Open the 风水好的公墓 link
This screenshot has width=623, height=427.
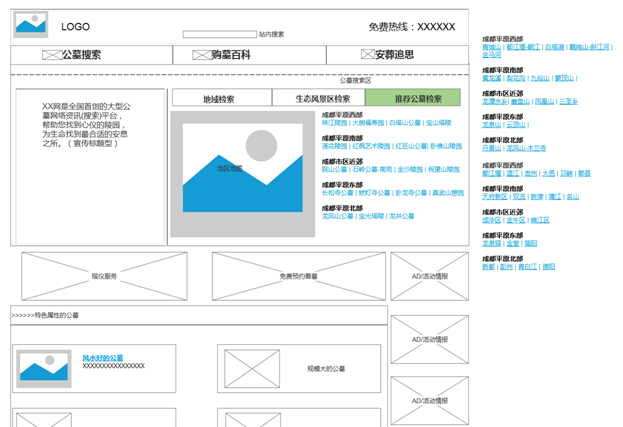tap(103, 358)
